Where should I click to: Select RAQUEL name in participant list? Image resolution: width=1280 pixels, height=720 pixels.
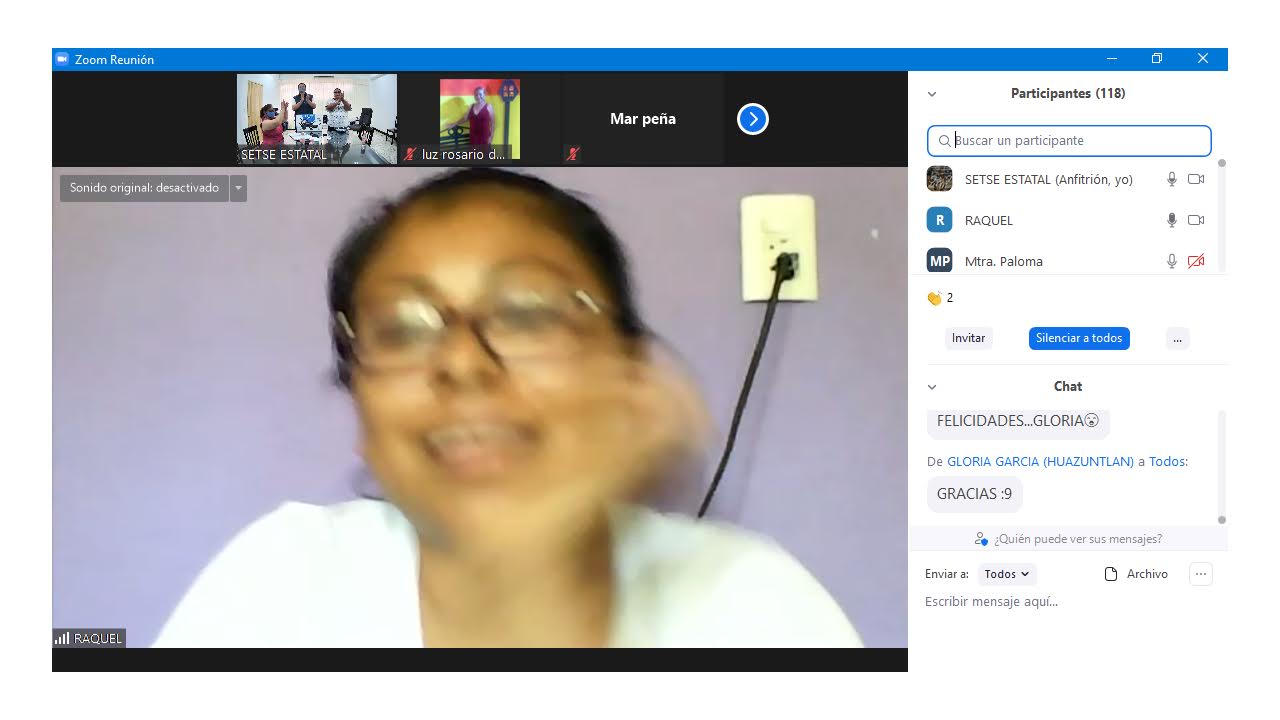989,220
